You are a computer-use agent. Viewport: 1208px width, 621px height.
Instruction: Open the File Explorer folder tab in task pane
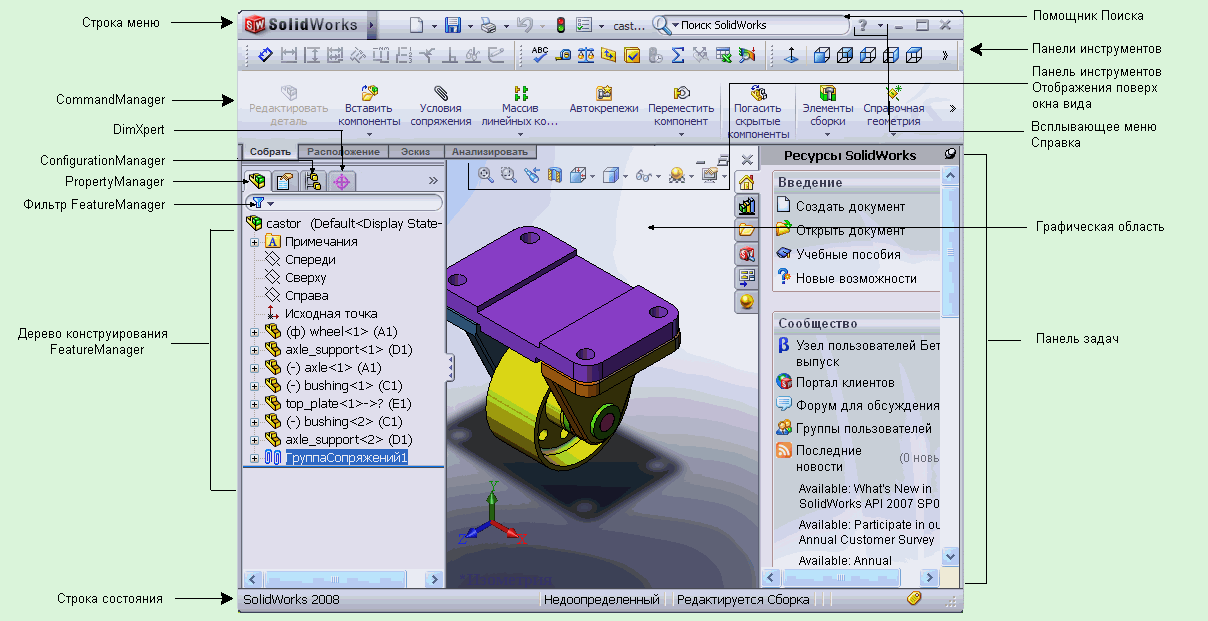pyautogui.click(x=746, y=230)
